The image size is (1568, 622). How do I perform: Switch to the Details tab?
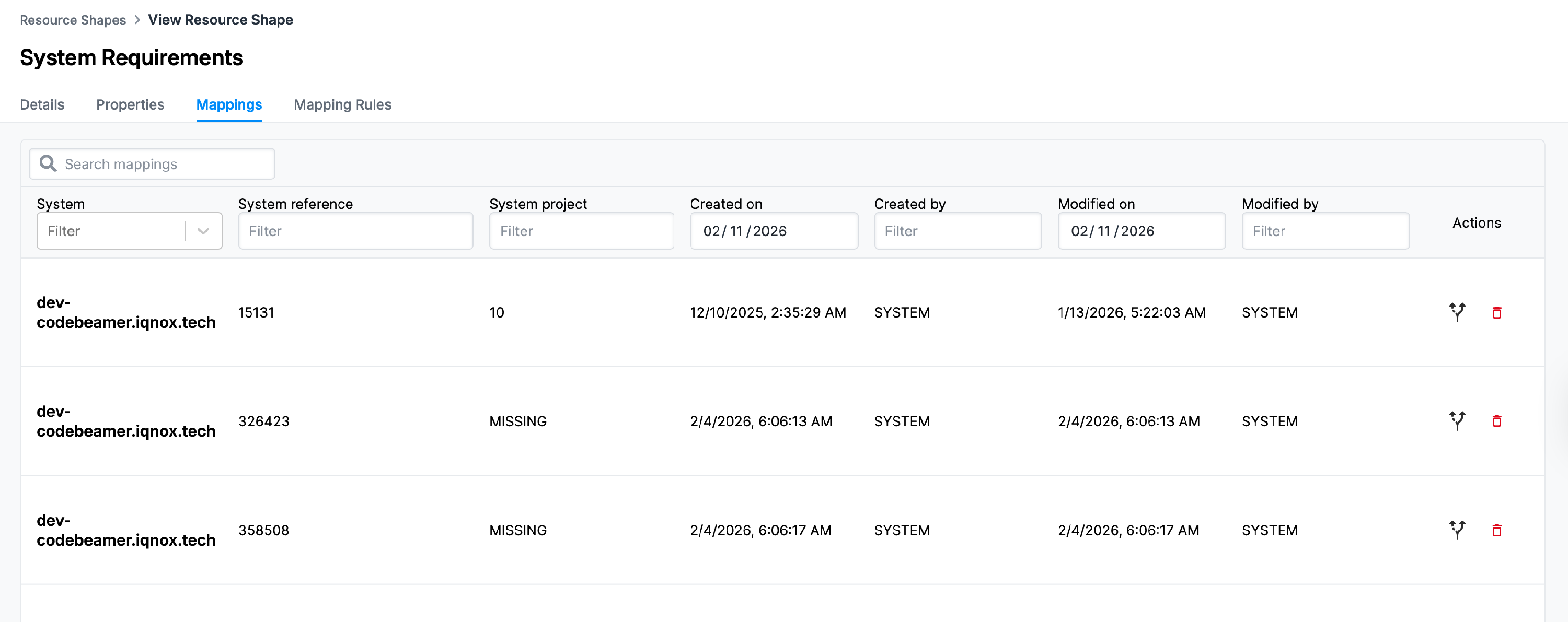[42, 104]
